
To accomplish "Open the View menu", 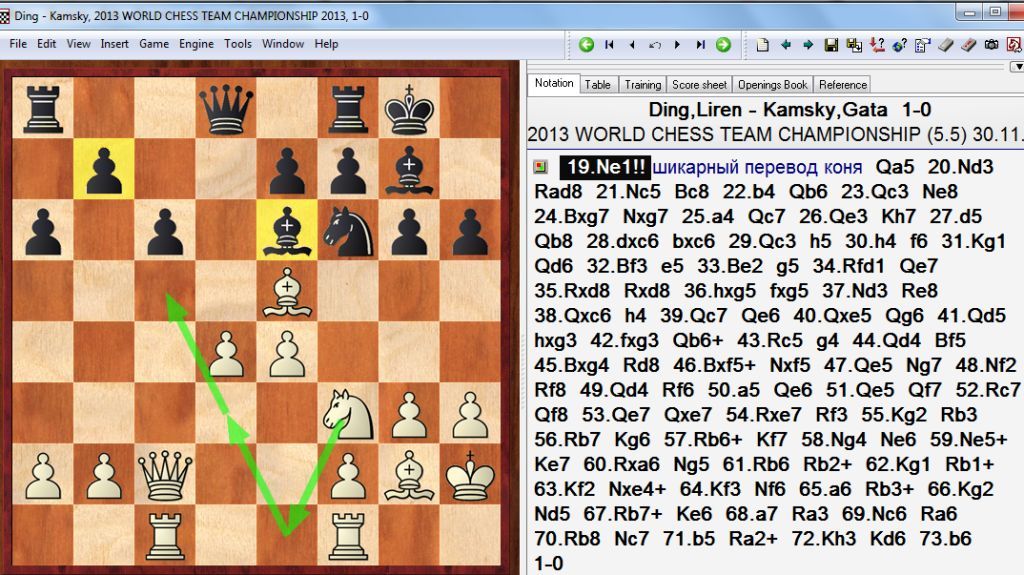I will (x=78, y=44).
